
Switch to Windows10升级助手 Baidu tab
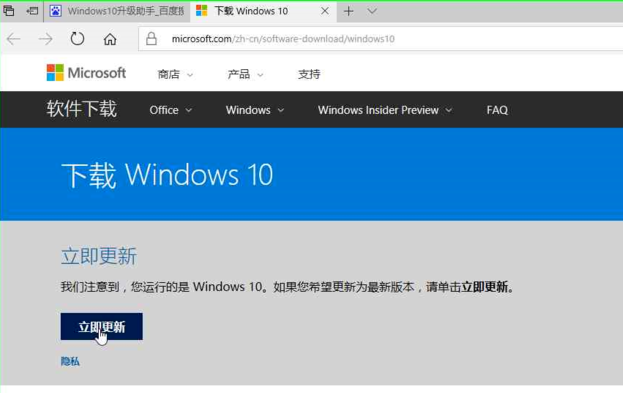(117, 11)
